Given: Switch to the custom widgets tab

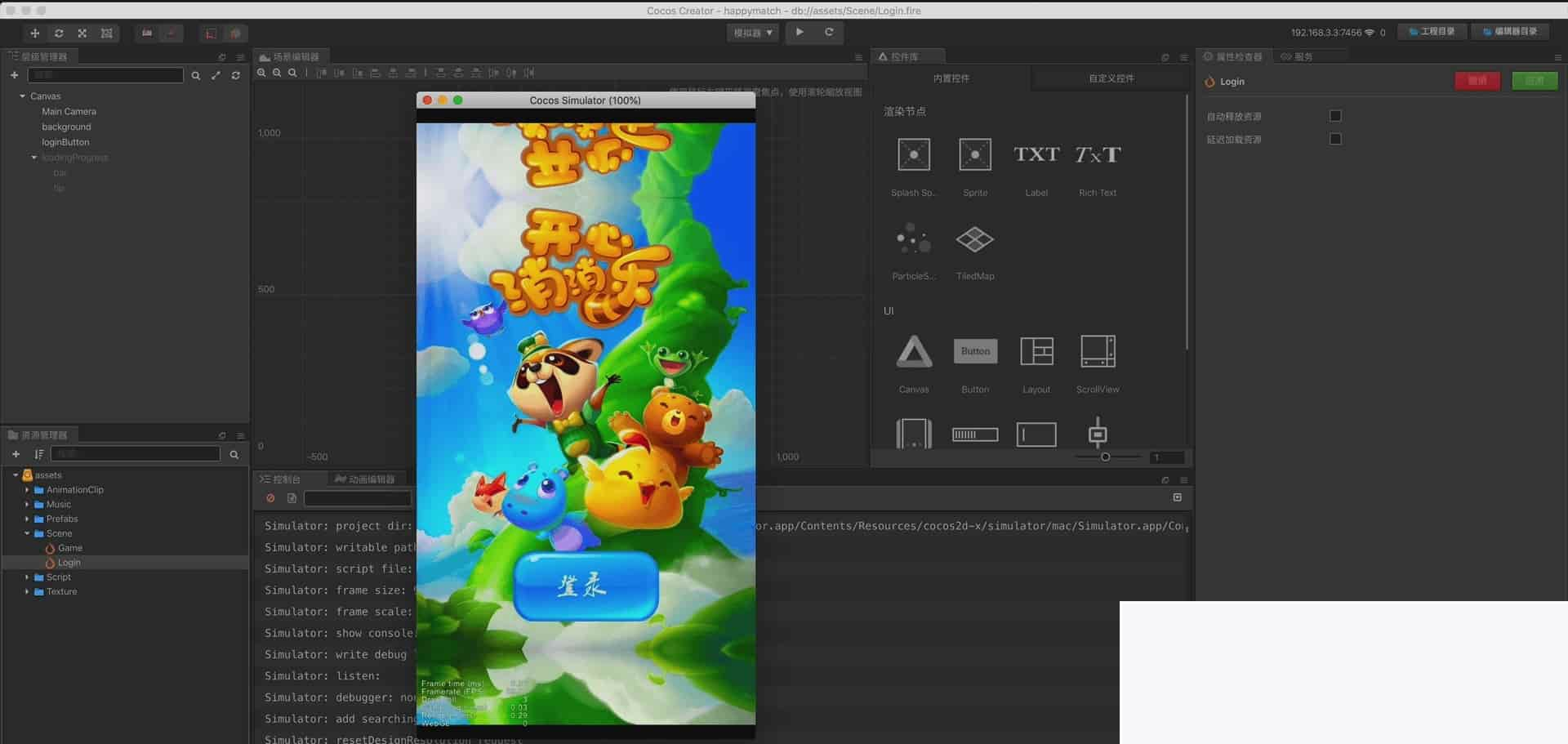Looking at the screenshot, I should (x=1111, y=78).
